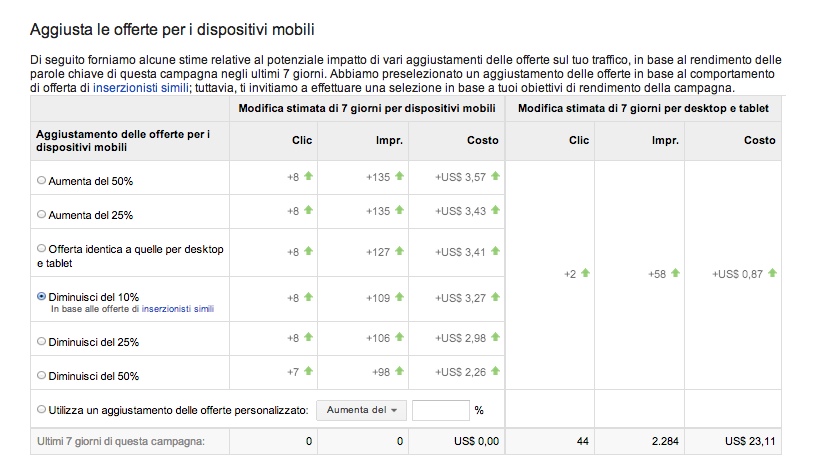Open the Aumenta del dropdown

pos(362,410)
